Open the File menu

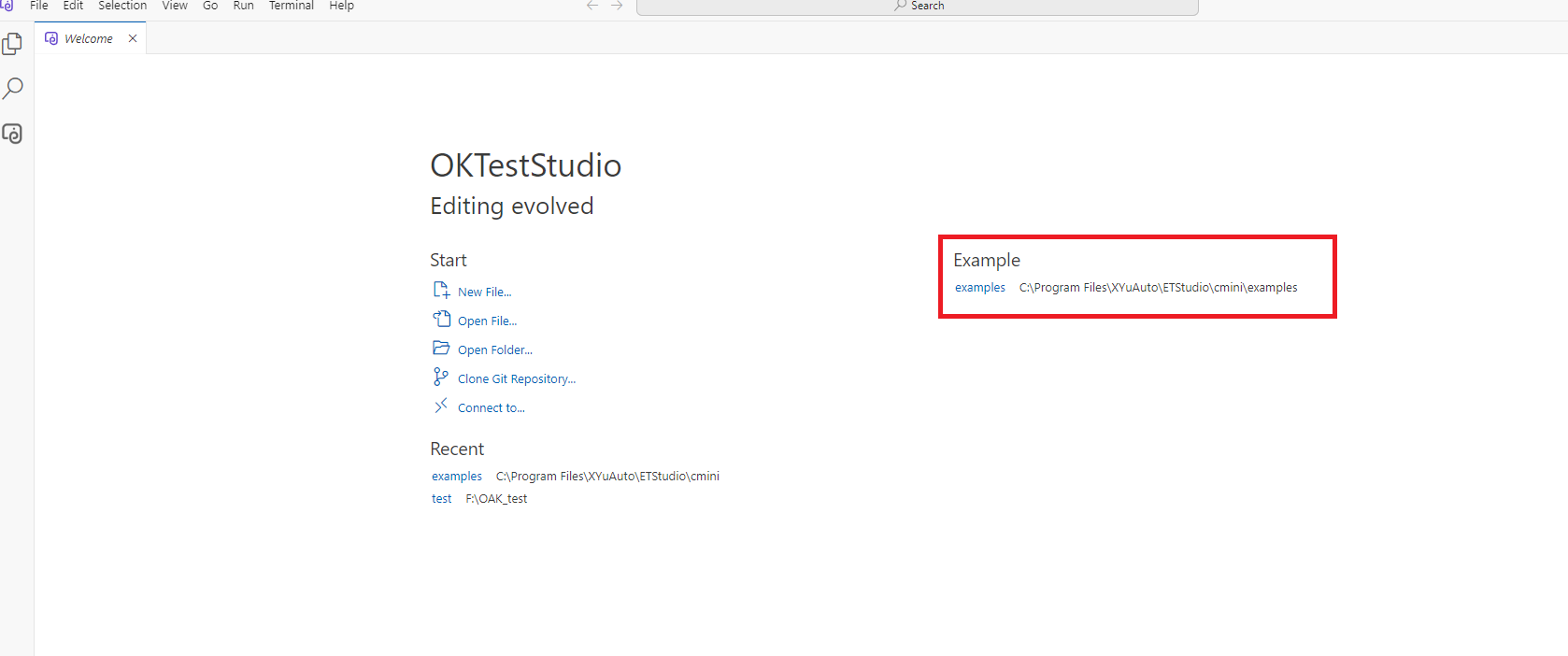pos(39,6)
